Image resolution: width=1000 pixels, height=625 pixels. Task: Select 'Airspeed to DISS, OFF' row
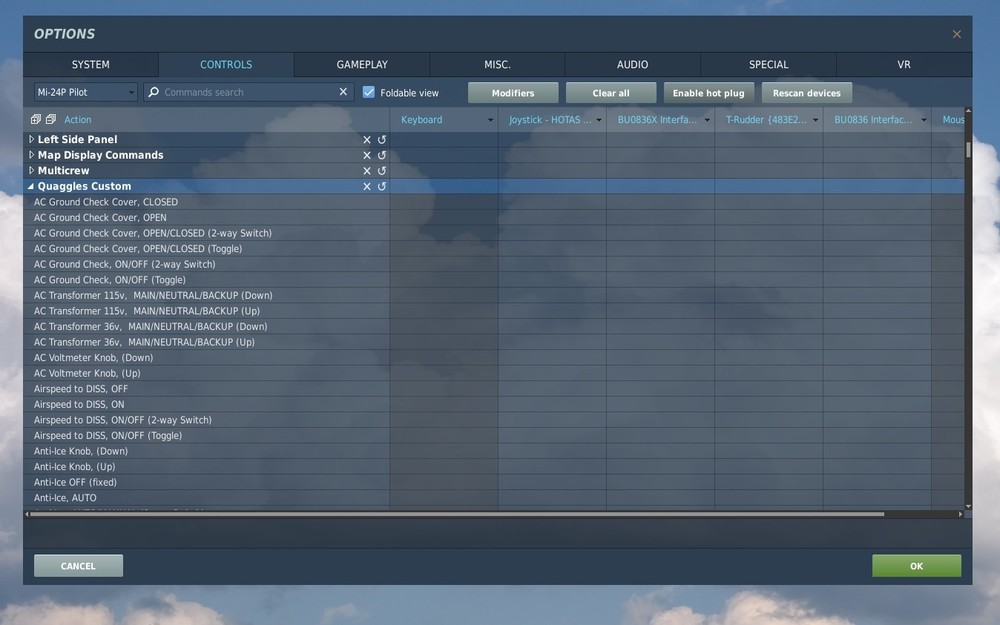[x=207, y=388]
